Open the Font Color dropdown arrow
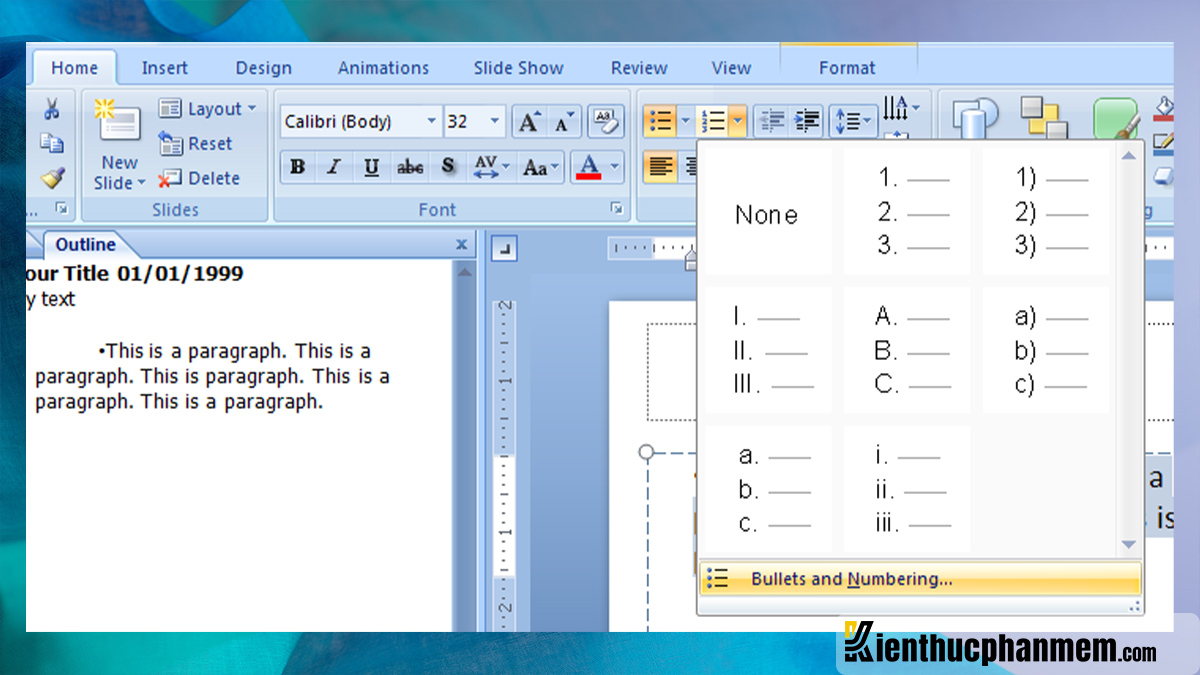1200x675 pixels. tap(615, 167)
